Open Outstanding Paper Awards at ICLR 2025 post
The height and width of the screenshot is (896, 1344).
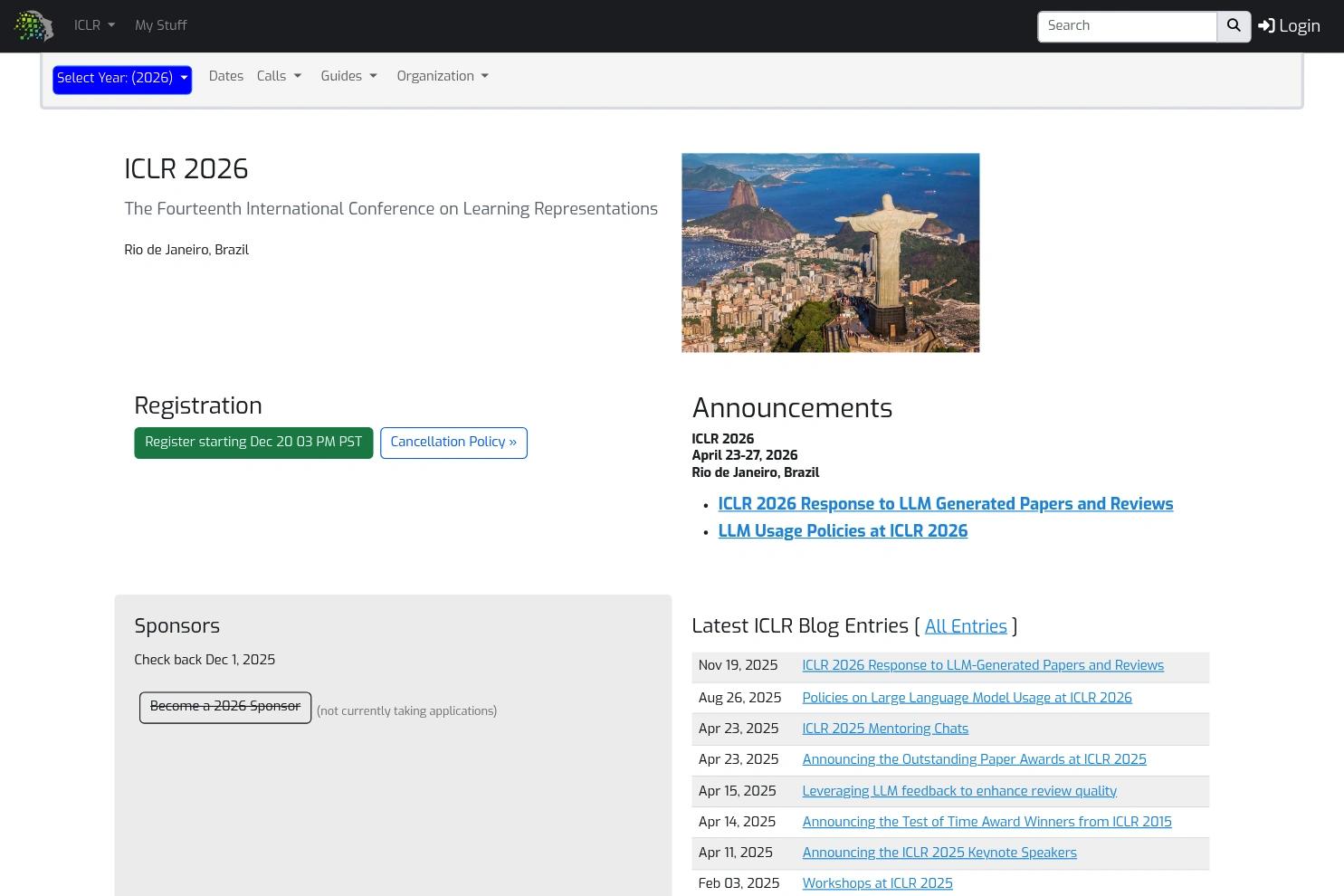[x=974, y=759]
